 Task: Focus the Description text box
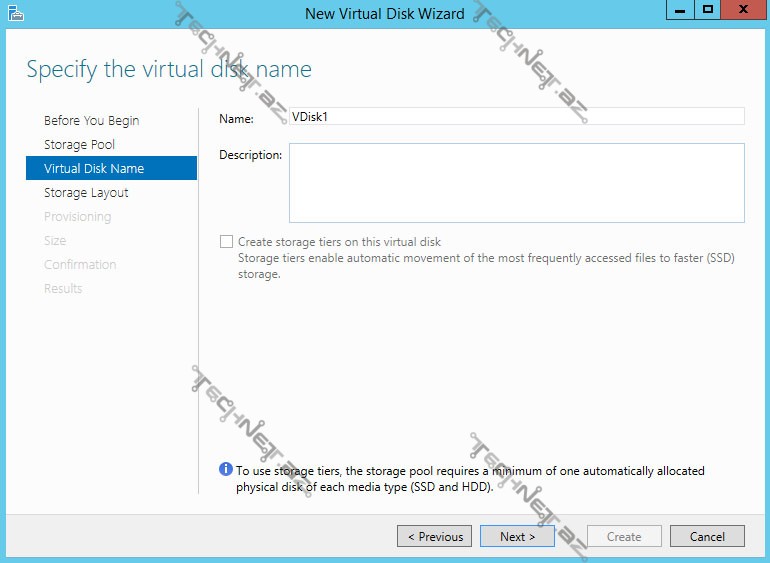[516, 183]
